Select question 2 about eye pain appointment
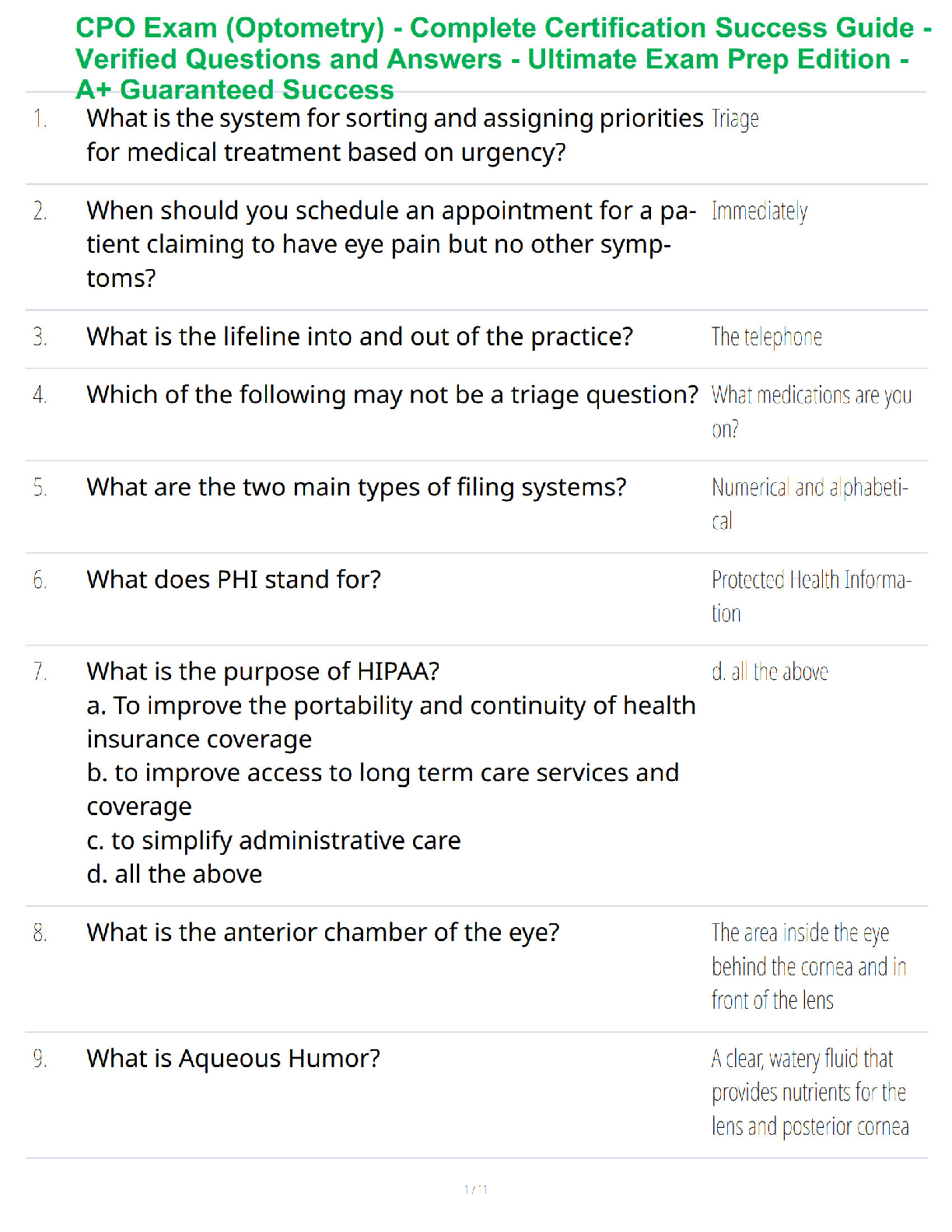This screenshot has height=1232, width=952. tap(391, 244)
